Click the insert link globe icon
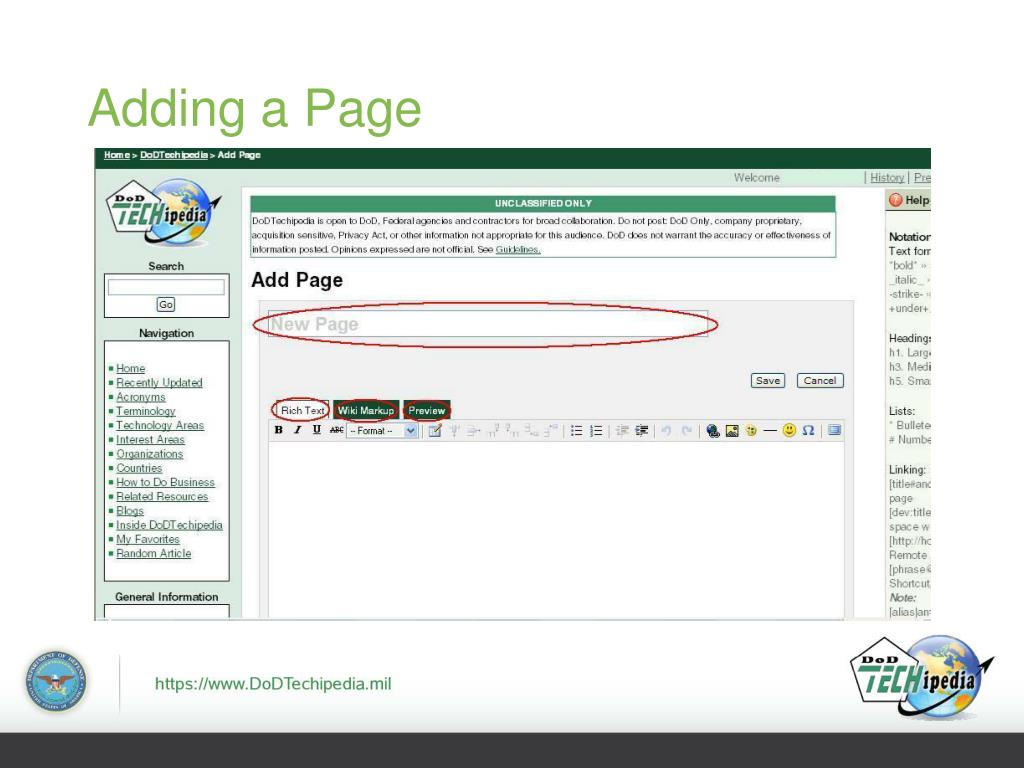This screenshot has width=1024, height=768. click(x=712, y=430)
